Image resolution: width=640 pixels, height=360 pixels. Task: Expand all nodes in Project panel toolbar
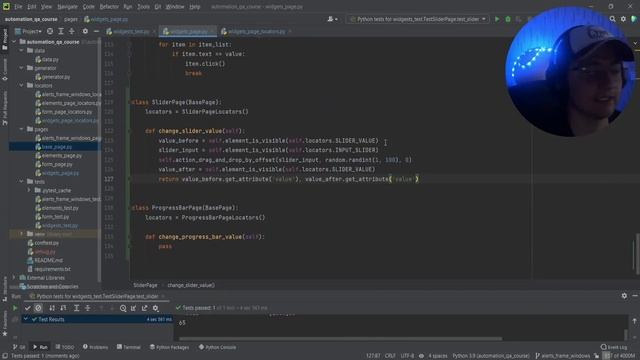tap(61, 31)
